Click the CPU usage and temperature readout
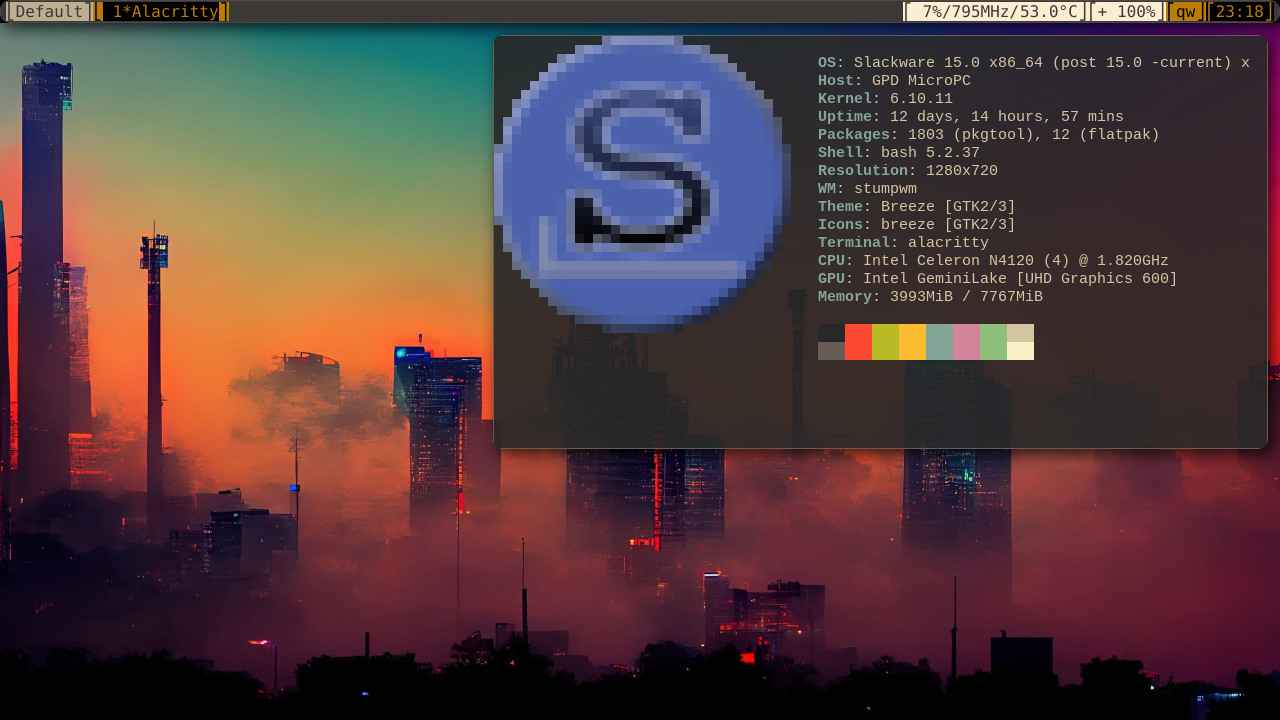 pos(995,12)
